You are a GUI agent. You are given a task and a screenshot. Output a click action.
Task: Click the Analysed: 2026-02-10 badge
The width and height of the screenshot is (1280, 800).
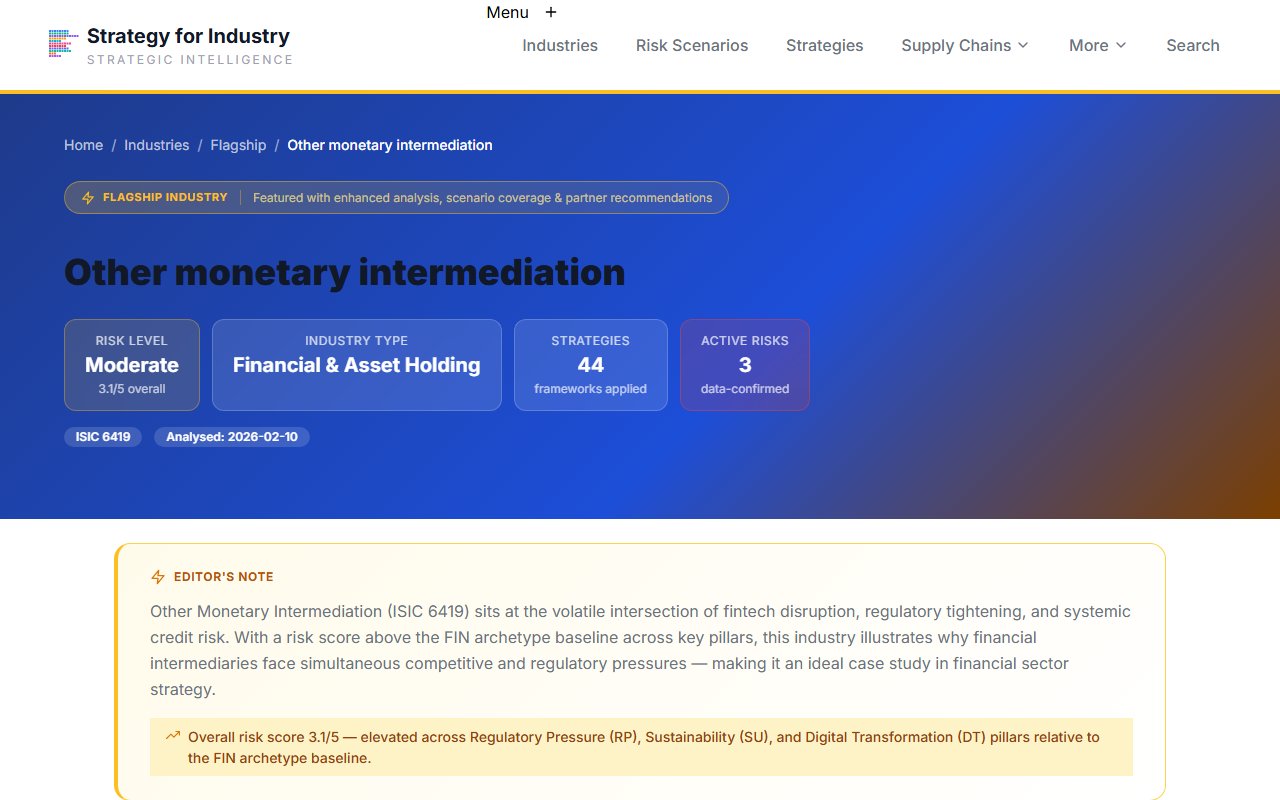coord(232,437)
